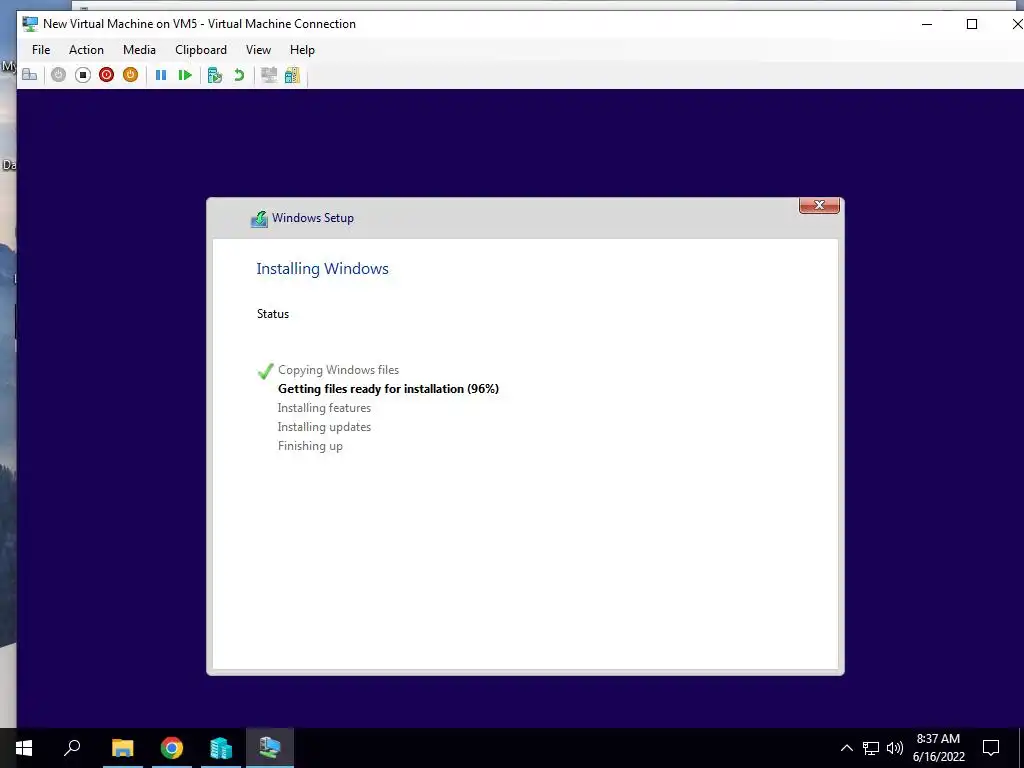
Task: Open the notification center icon
Action: 991,748
